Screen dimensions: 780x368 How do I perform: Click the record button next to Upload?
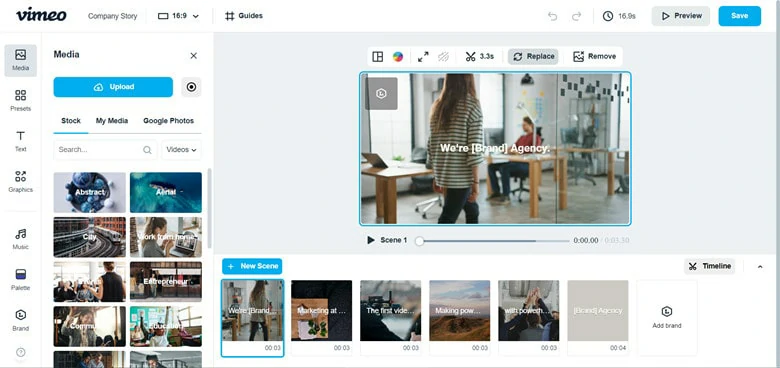[192, 87]
